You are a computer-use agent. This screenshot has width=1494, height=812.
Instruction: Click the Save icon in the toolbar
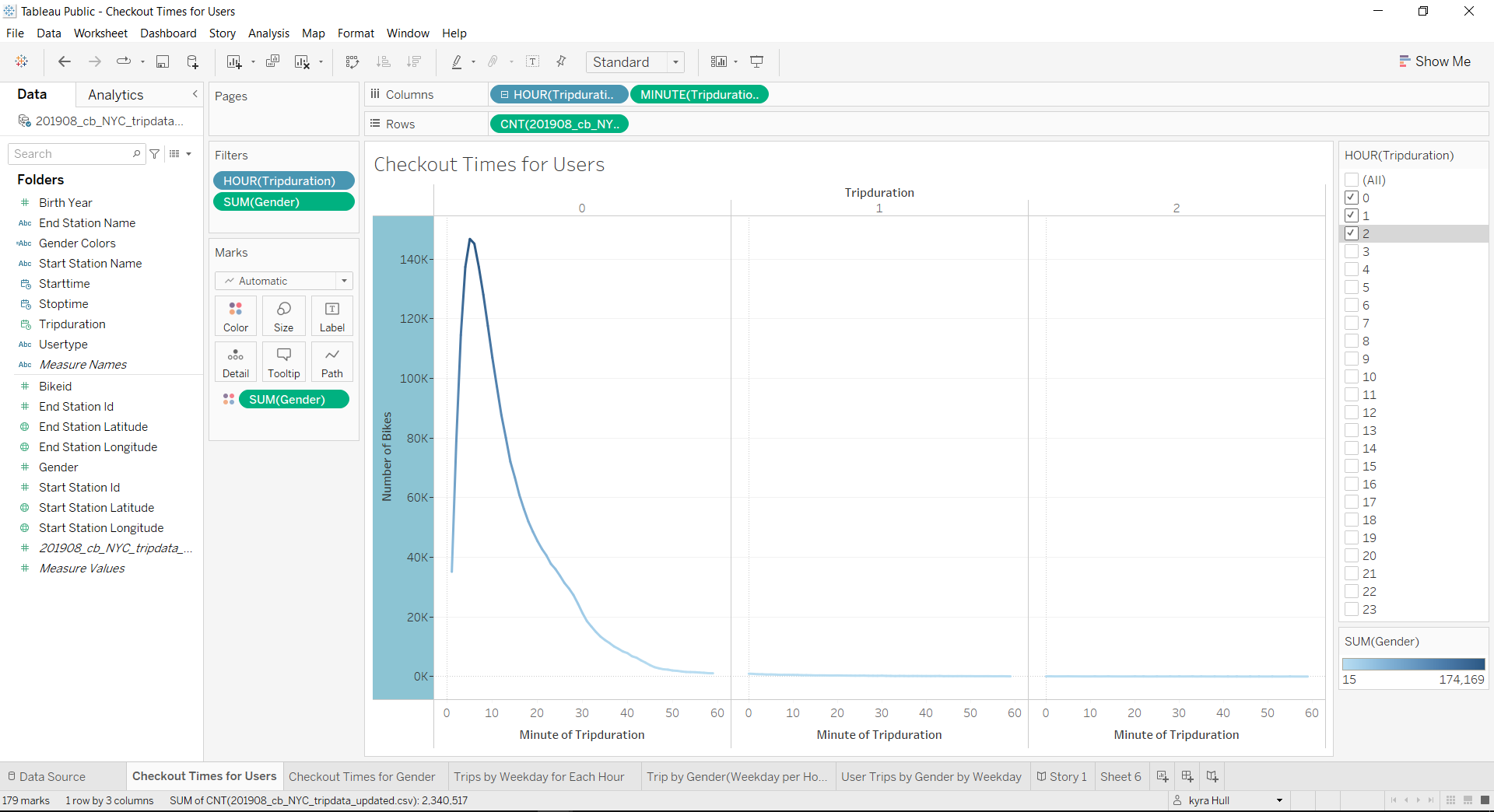click(163, 61)
